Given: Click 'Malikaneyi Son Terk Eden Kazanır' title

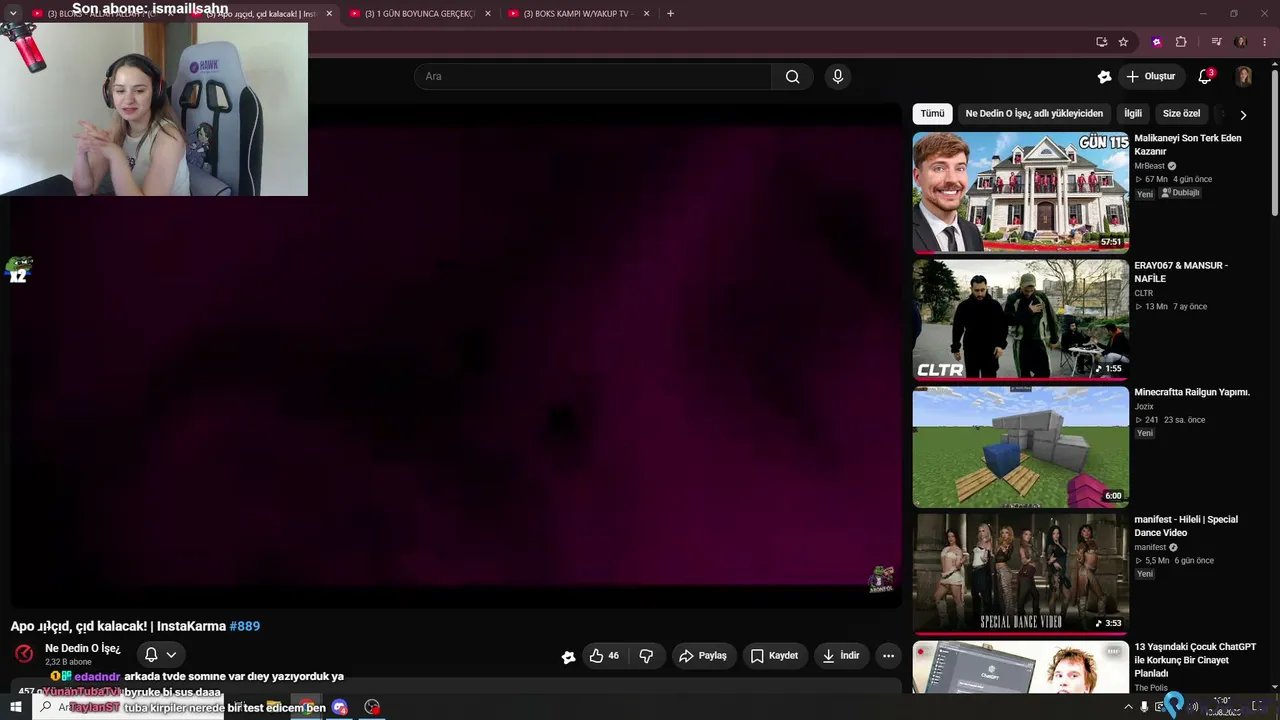Looking at the screenshot, I should tap(1188, 145).
